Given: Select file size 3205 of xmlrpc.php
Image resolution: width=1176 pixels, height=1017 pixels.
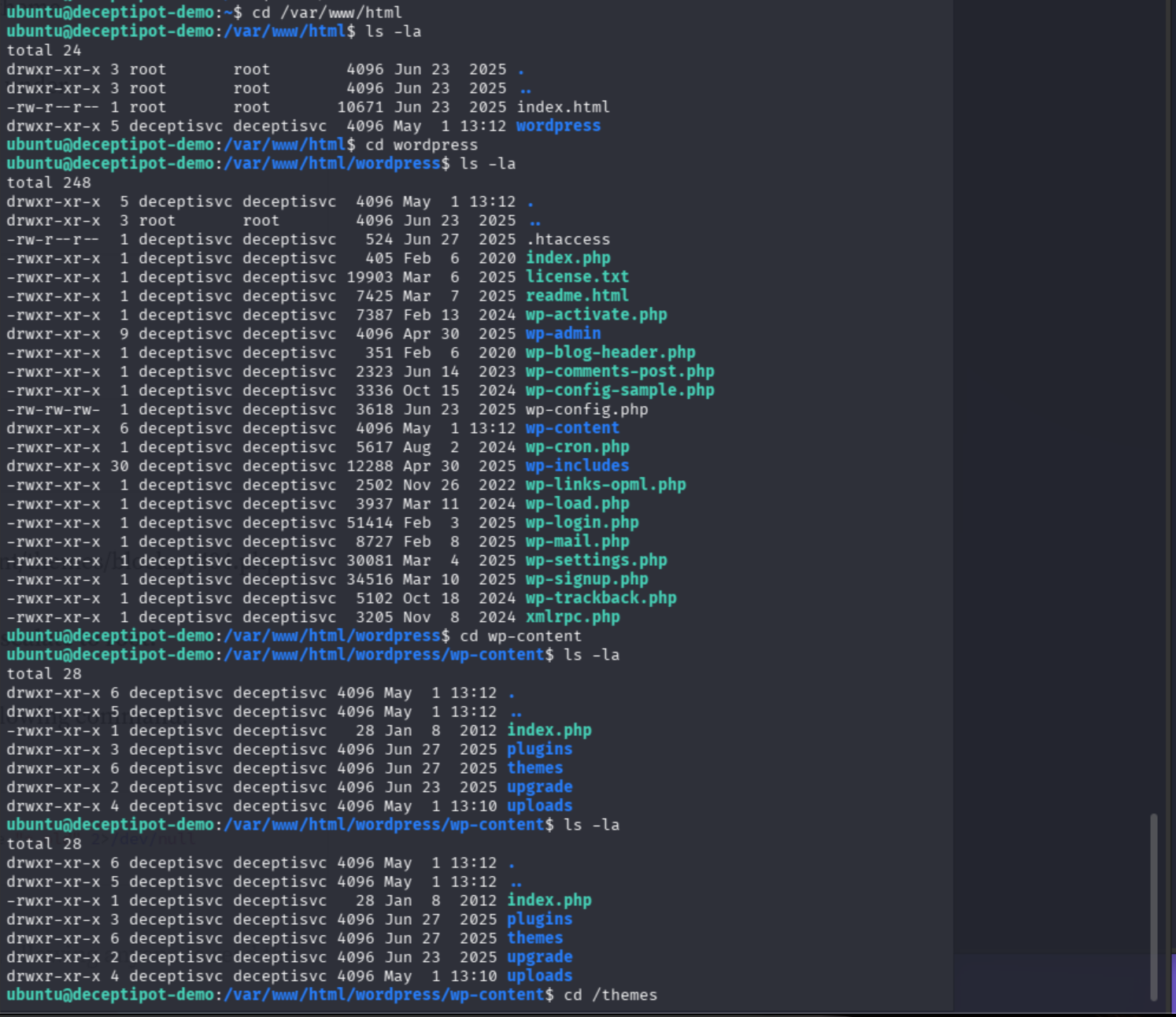Looking at the screenshot, I should (375, 617).
